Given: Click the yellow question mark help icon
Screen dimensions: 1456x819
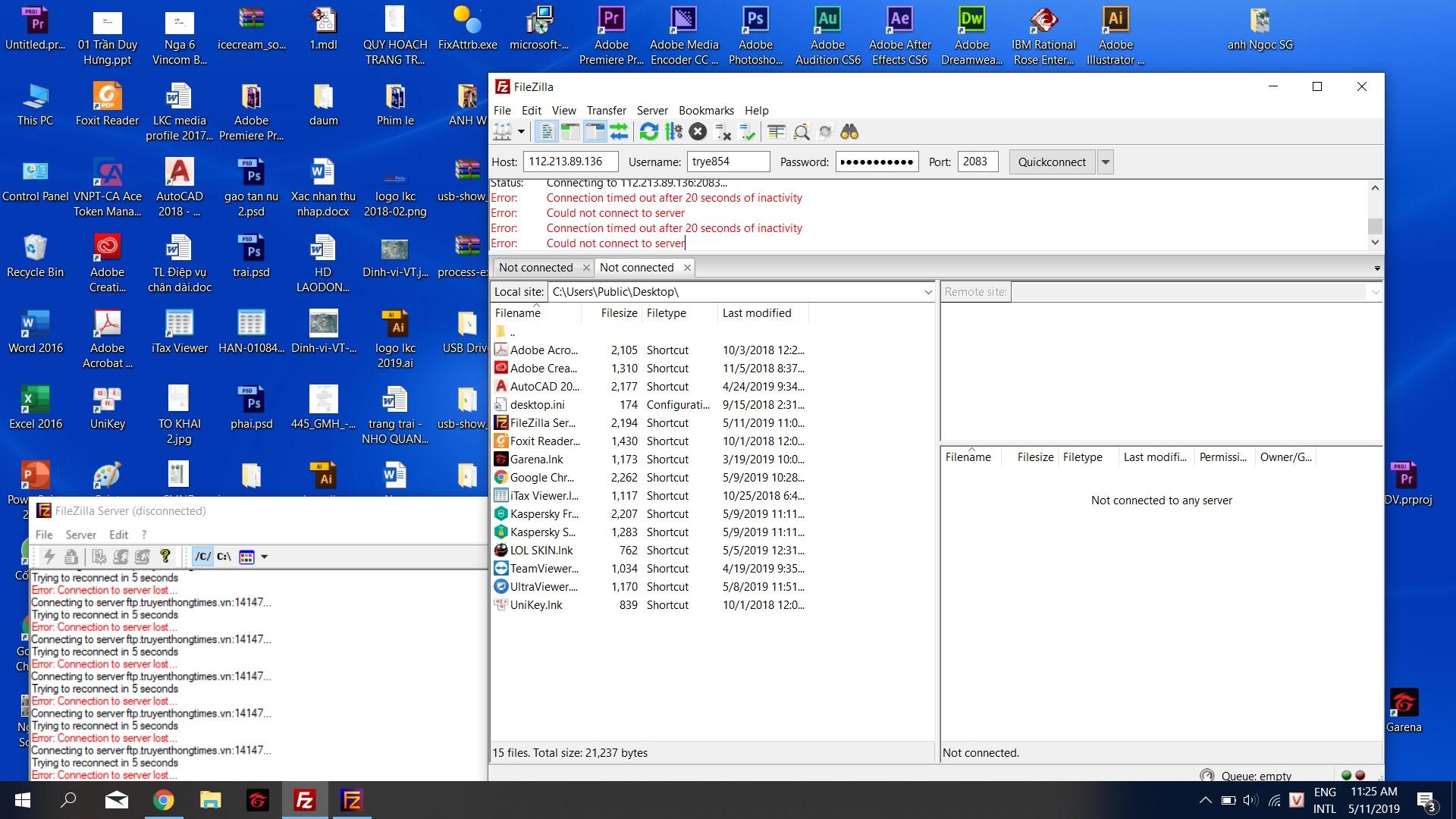Looking at the screenshot, I should coord(165,557).
